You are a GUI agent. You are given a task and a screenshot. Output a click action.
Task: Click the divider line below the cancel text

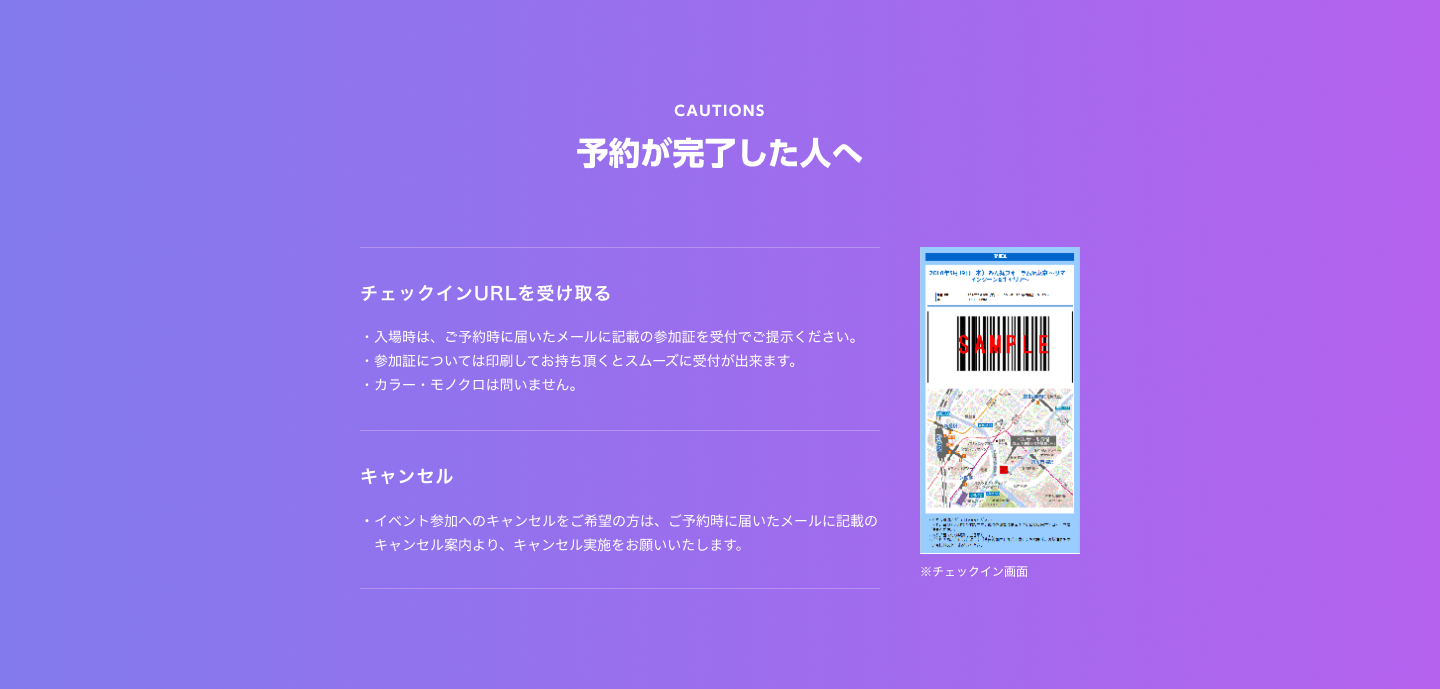tap(620, 589)
